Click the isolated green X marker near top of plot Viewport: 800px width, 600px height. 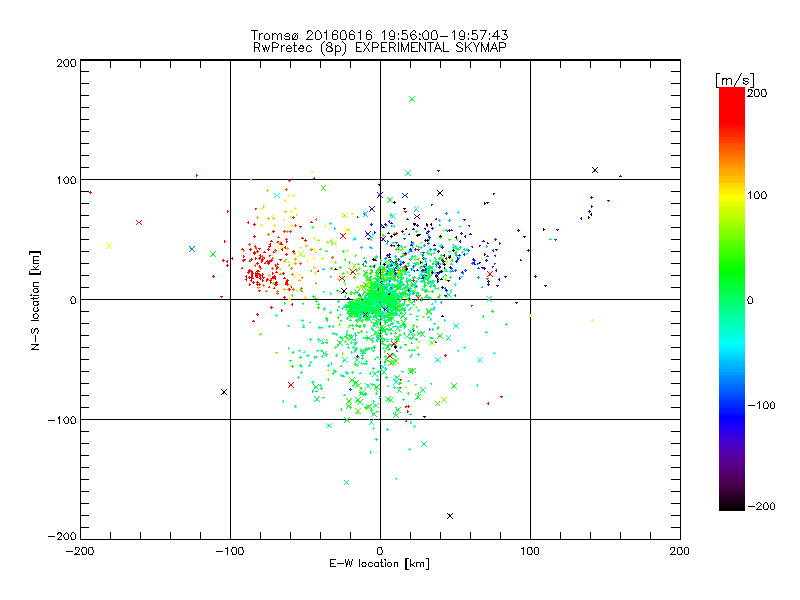coord(412,99)
